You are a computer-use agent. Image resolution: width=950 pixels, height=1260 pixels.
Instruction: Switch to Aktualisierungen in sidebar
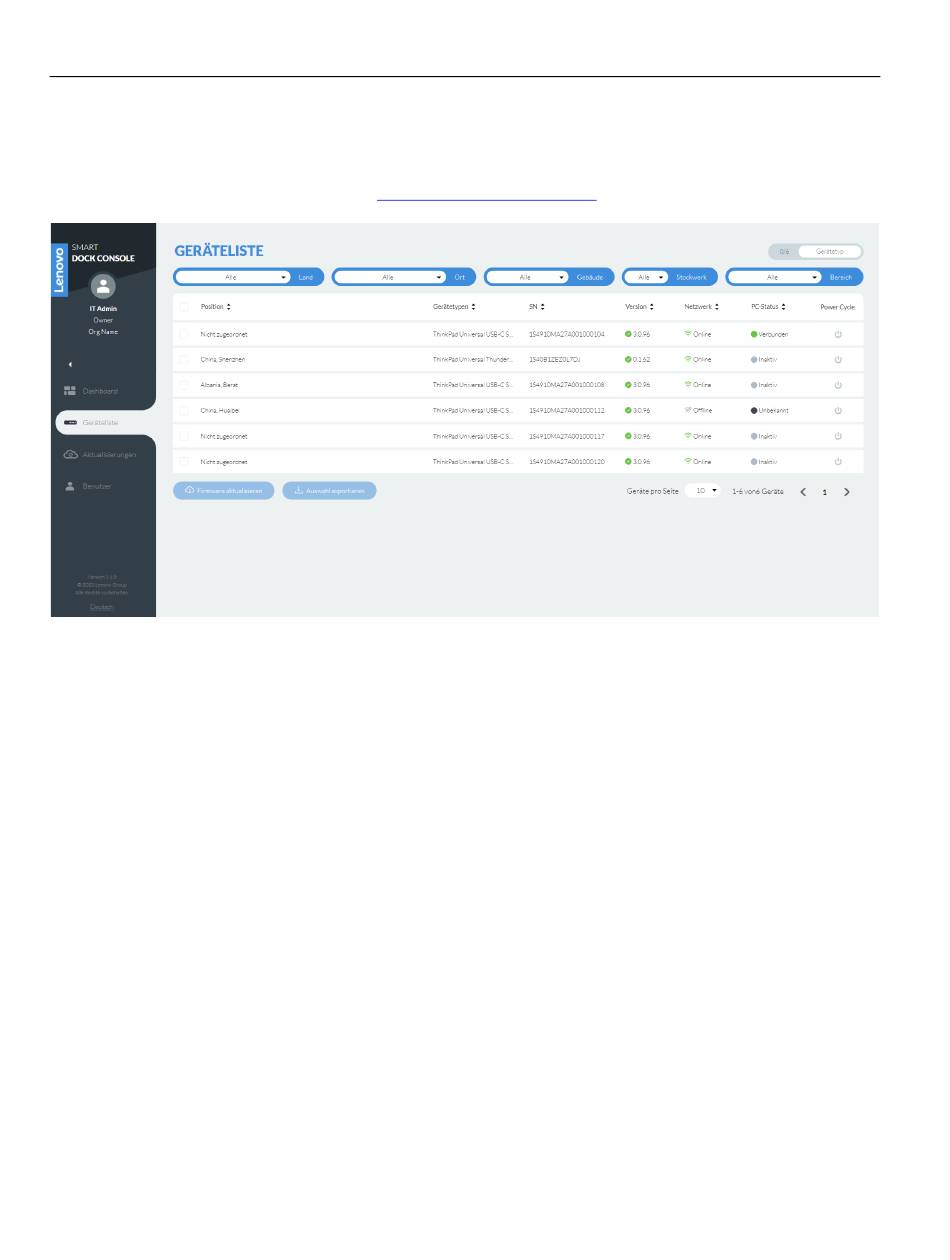click(100, 455)
